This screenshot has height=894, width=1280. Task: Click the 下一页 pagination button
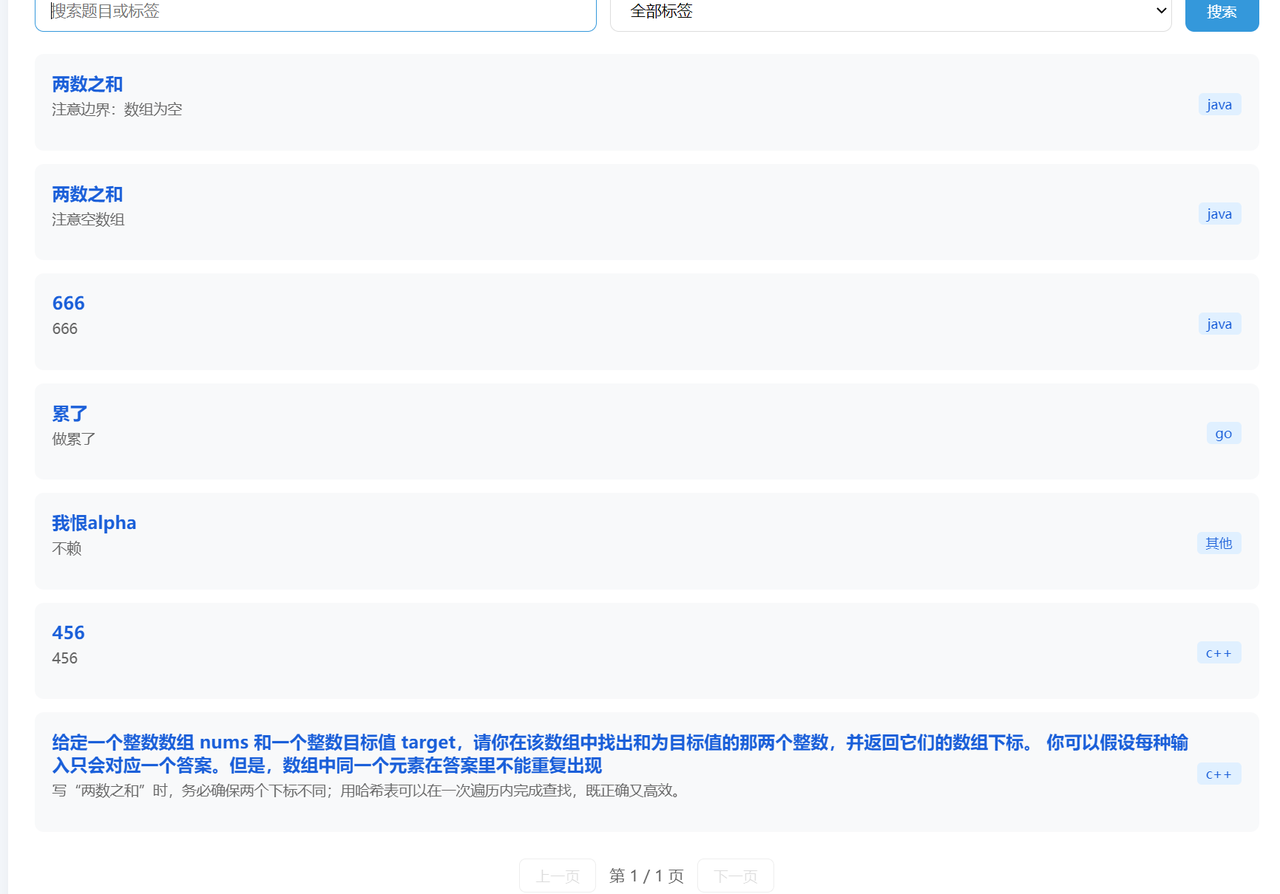point(736,876)
